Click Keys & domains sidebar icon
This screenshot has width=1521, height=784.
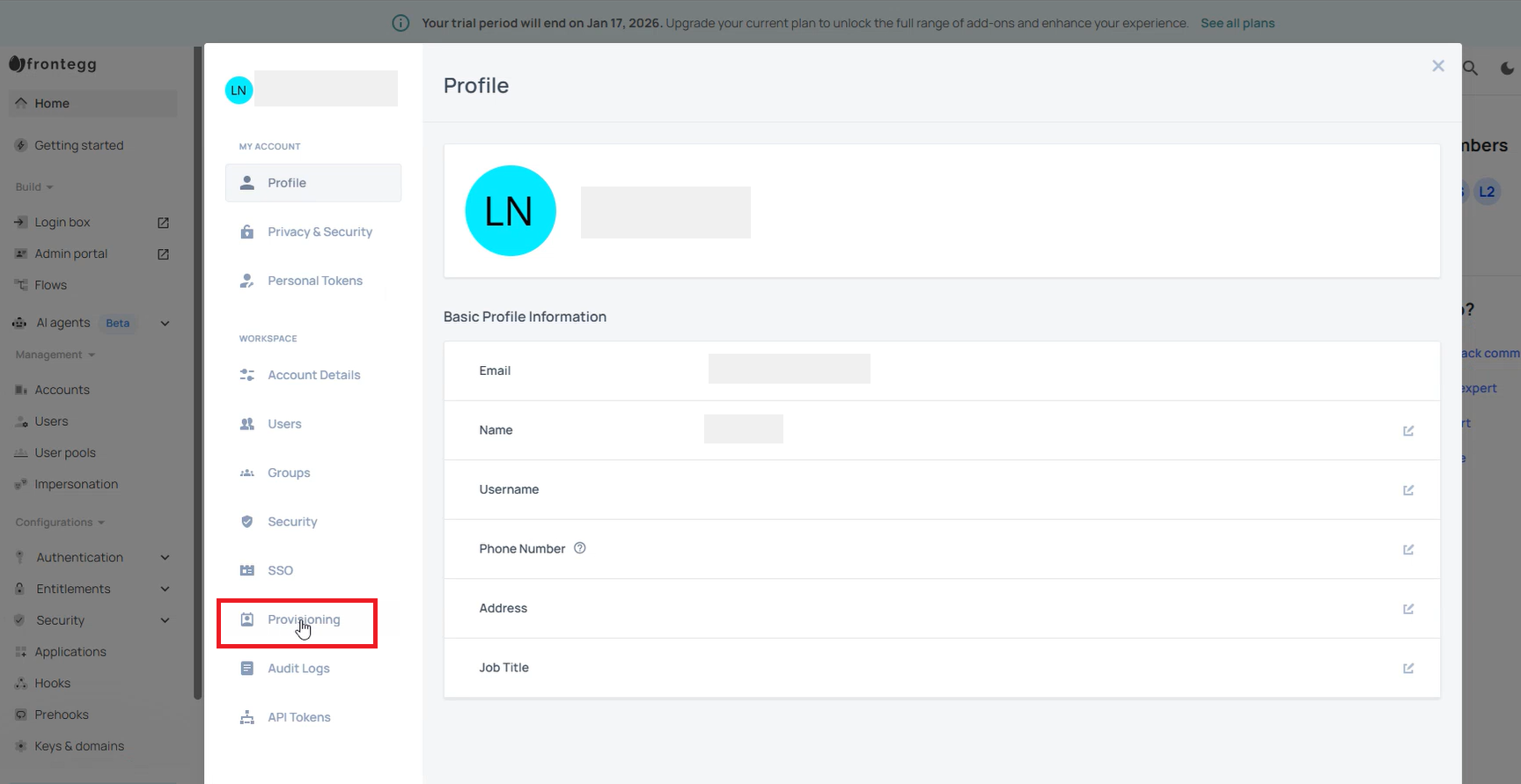(21, 746)
